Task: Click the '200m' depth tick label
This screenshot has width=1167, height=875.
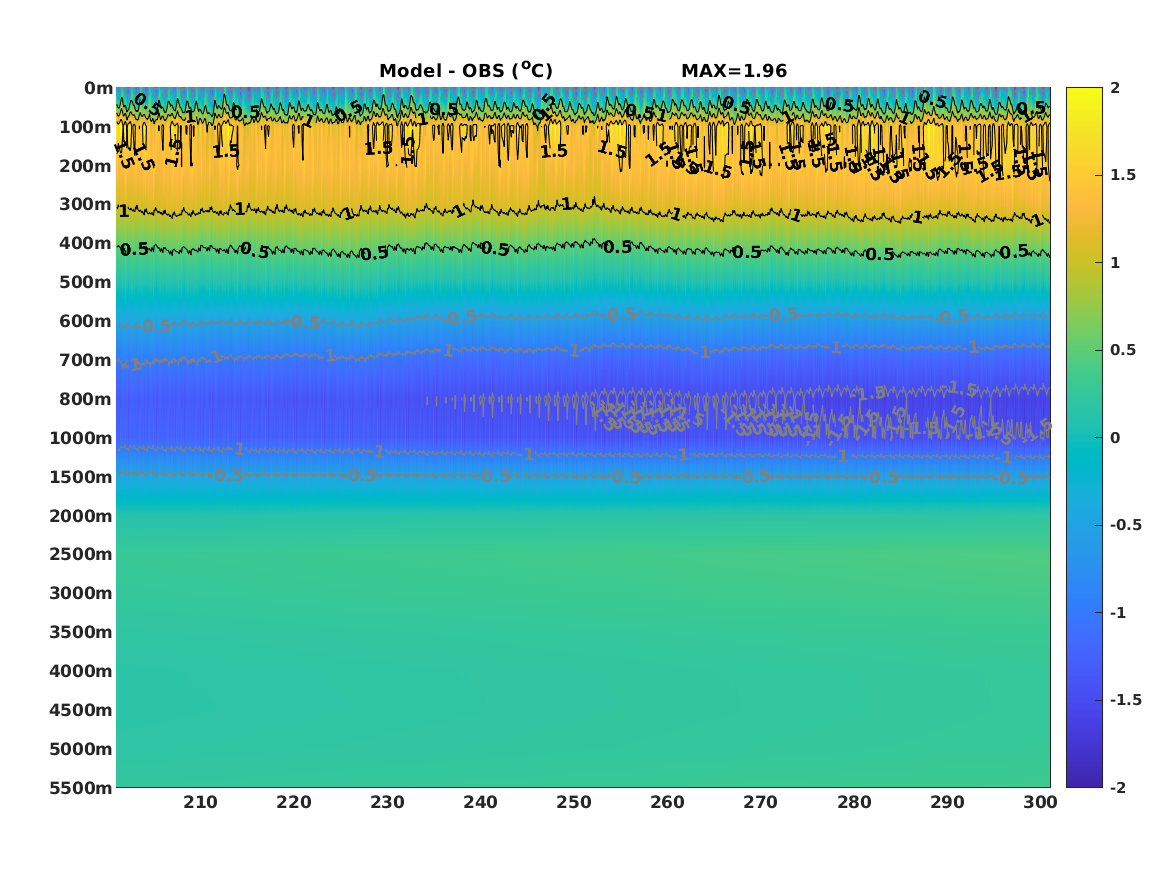Action: [x=86, y=166]
